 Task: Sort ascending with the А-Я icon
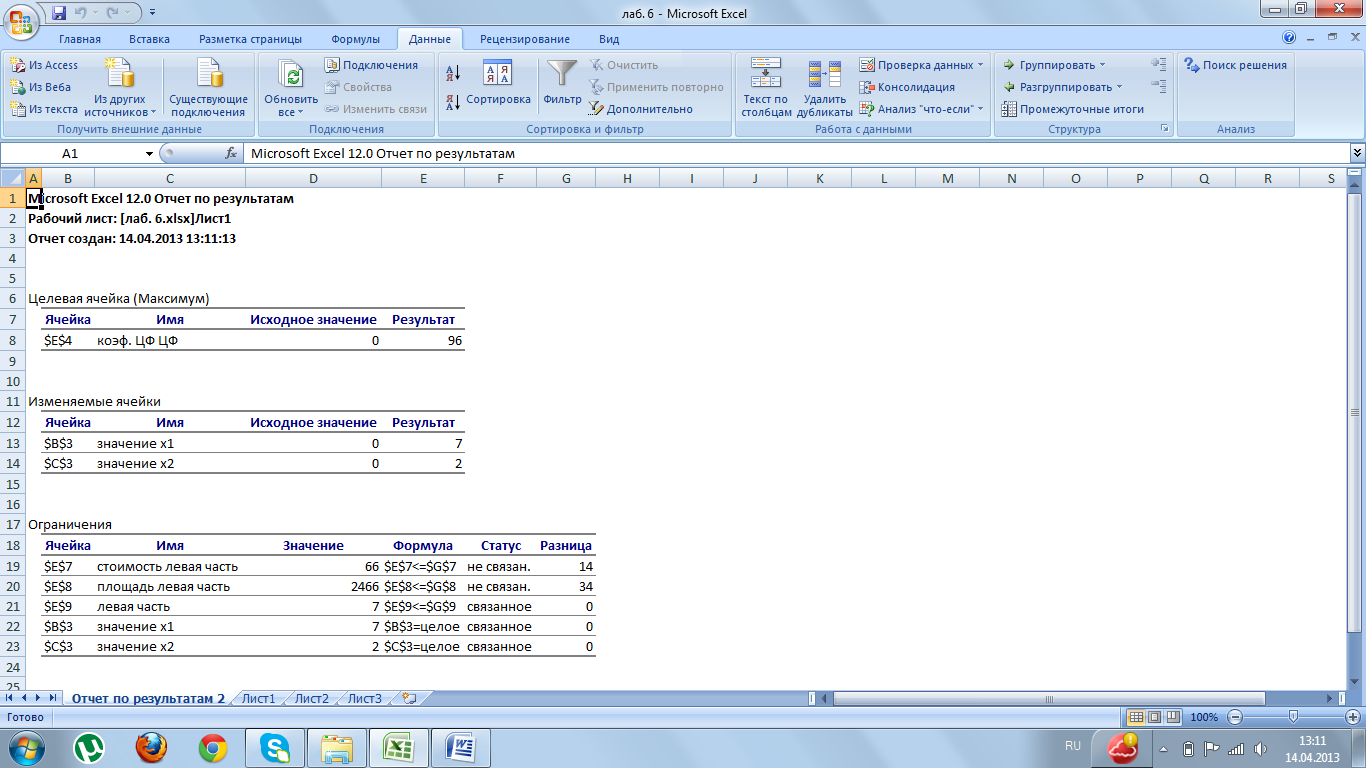point(452,73)
